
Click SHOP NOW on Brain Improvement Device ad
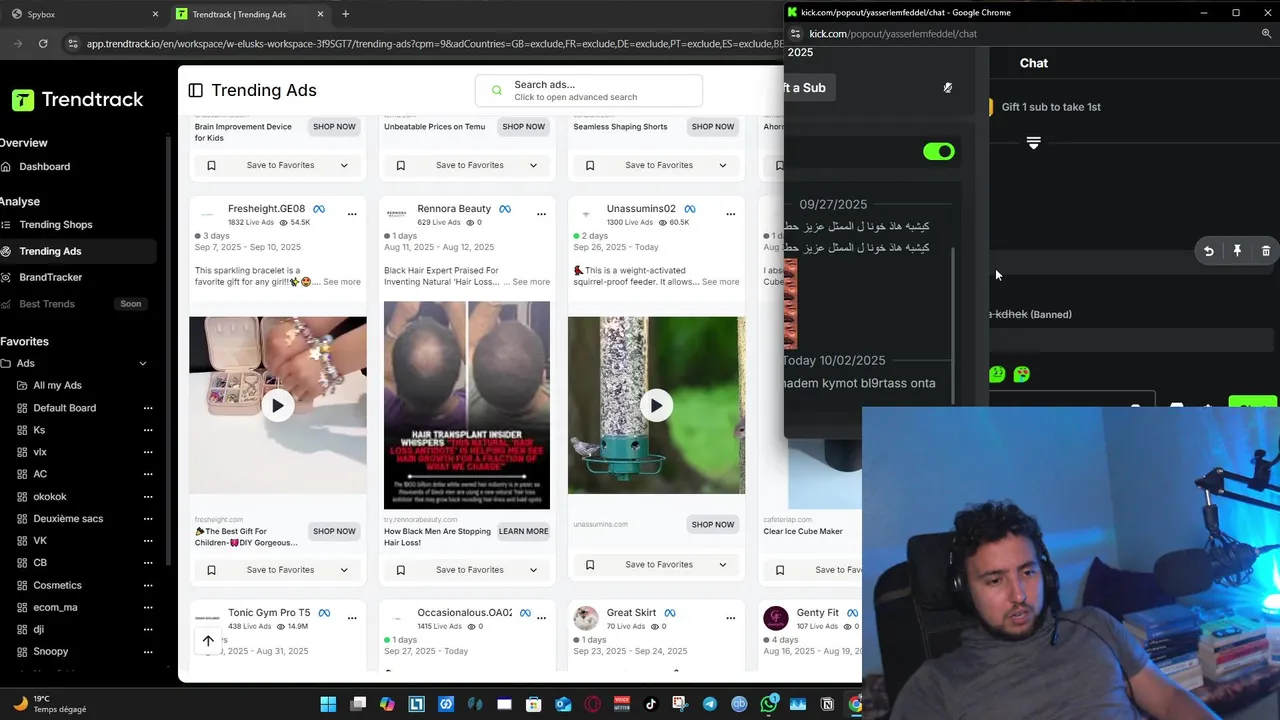pos(334,126)
